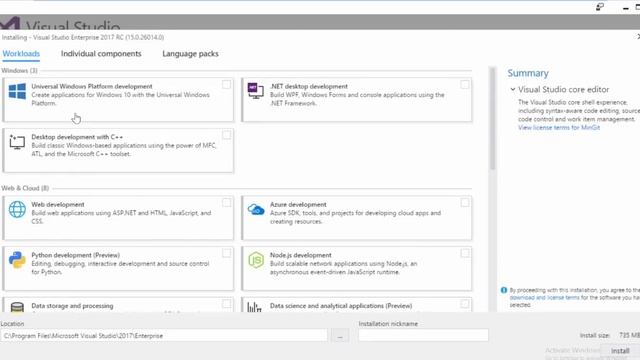Viewport: 640px width, 360px height.
Task: Click the Universal Windows Platform Windows logo icon
Action: point(17,91)
